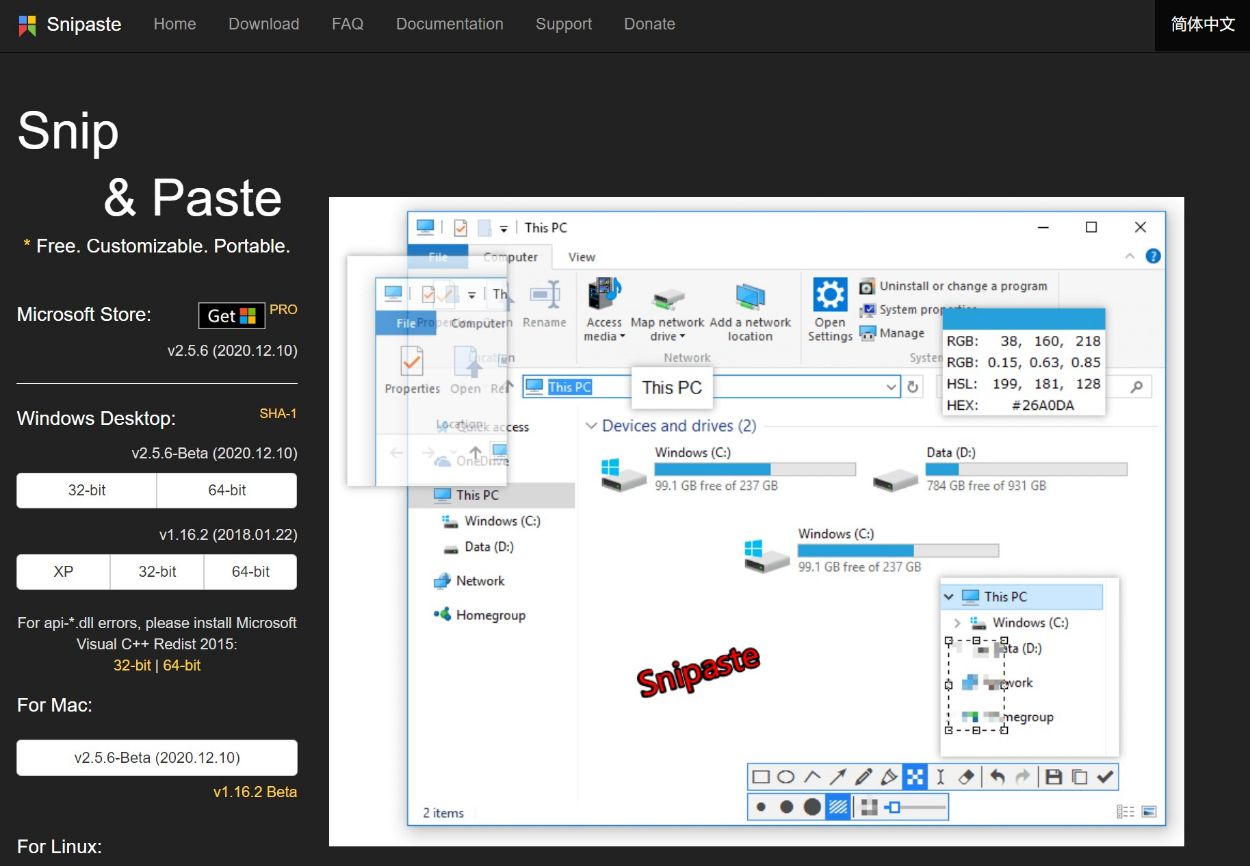Click the Data (D:) drive usage bar
1250x866 pixels.
[1027, 469]
